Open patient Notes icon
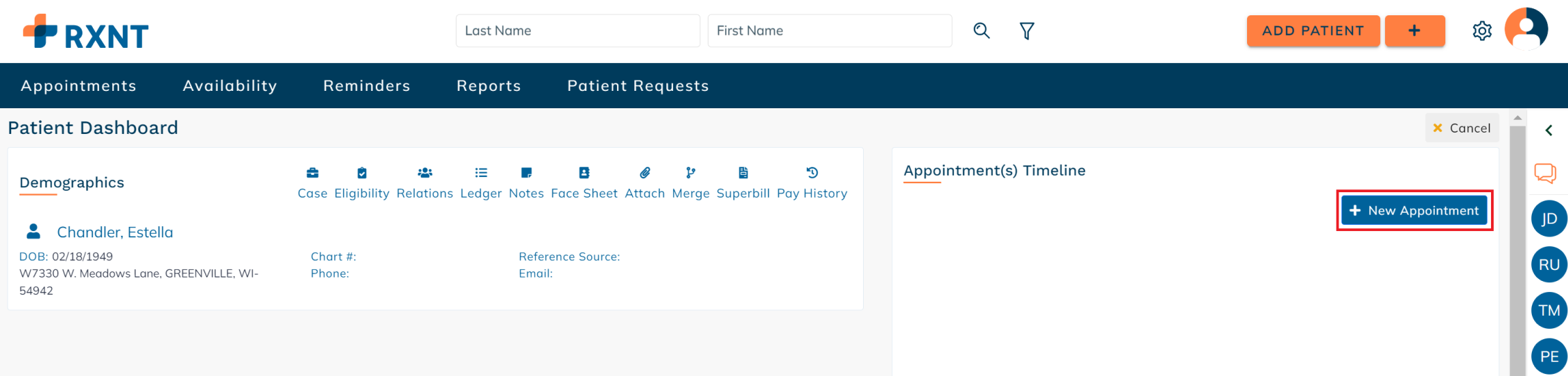Screen dimensions: 1568x376 (526, 173)
